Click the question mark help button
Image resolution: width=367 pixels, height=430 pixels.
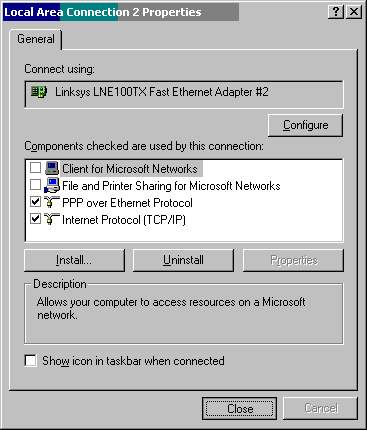(336, 12)
